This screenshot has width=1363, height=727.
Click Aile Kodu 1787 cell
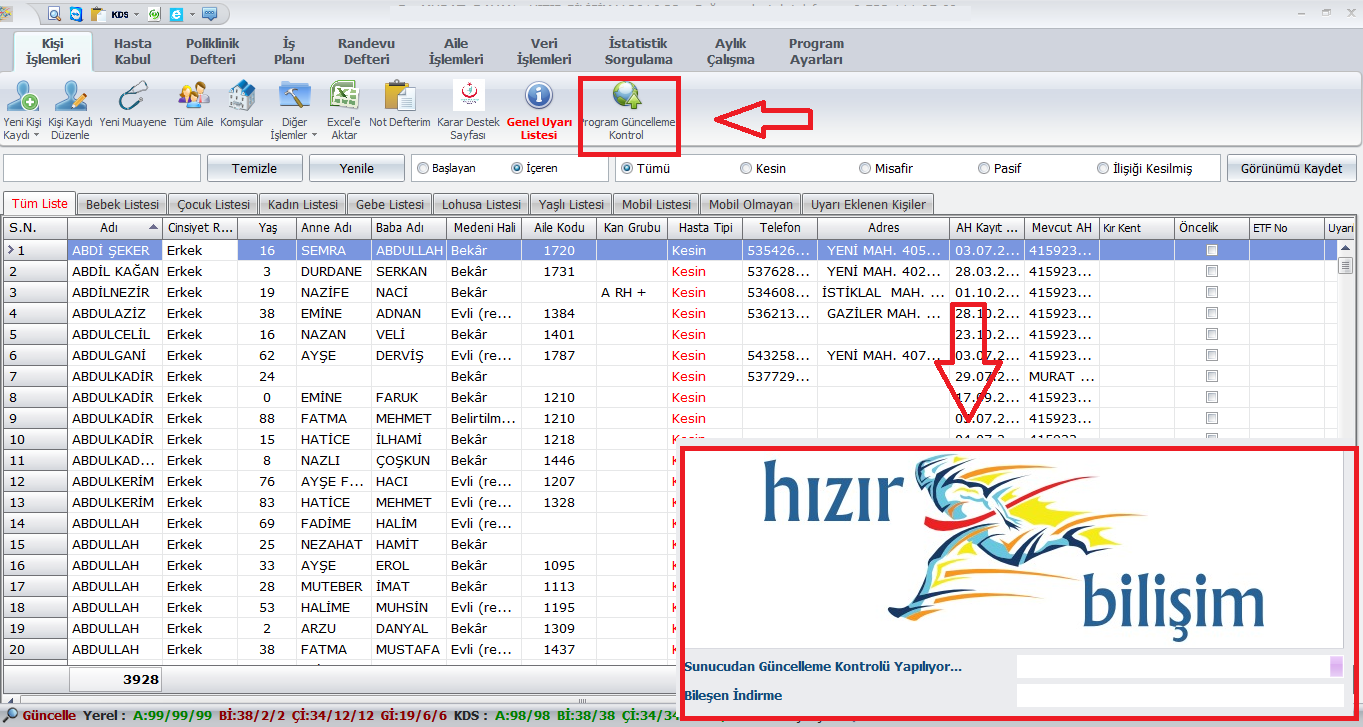[559, 355]
